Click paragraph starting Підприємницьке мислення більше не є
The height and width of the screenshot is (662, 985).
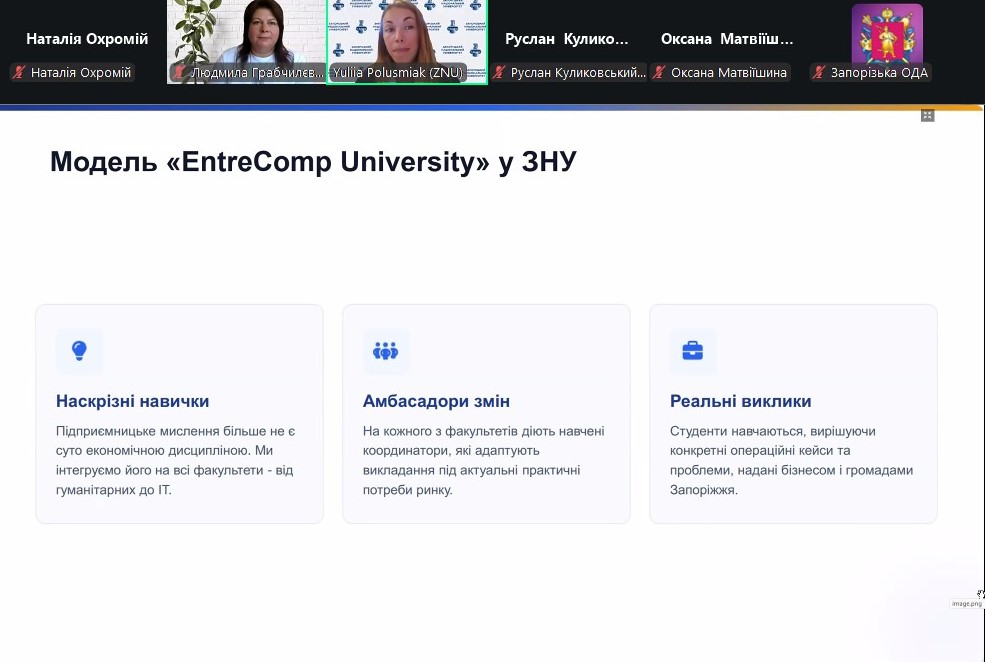coord(175,460)
